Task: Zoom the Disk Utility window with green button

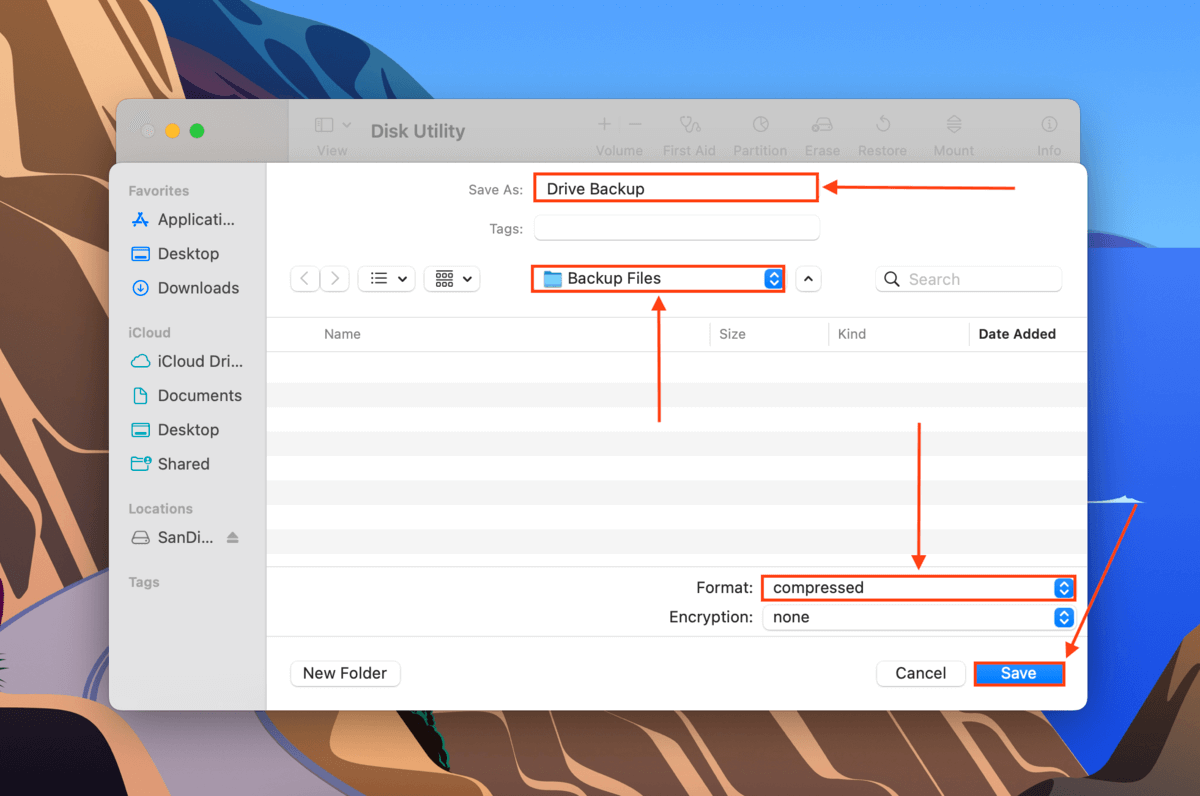Action: pos(197,131)
